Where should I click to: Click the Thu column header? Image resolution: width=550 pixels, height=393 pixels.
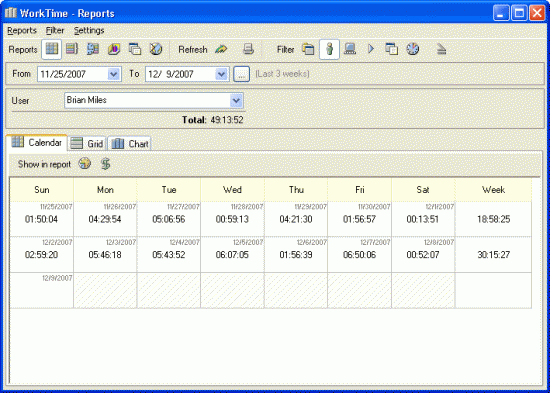click(296, 190)
